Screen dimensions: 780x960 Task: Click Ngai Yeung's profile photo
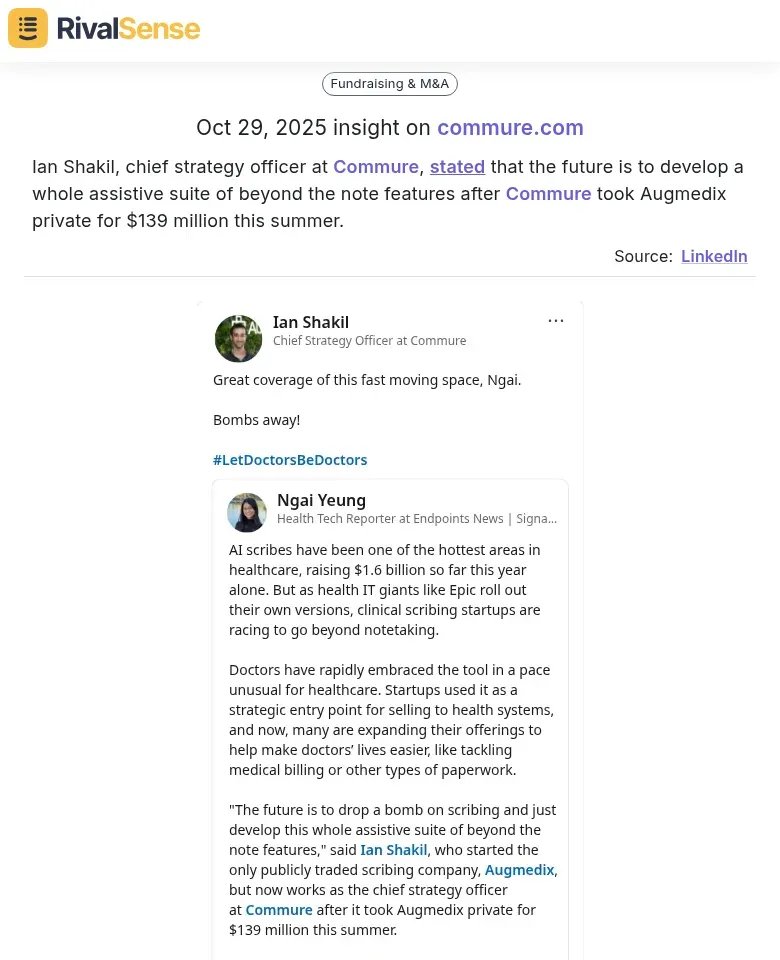pyautogui.click(x=247, y=512)
